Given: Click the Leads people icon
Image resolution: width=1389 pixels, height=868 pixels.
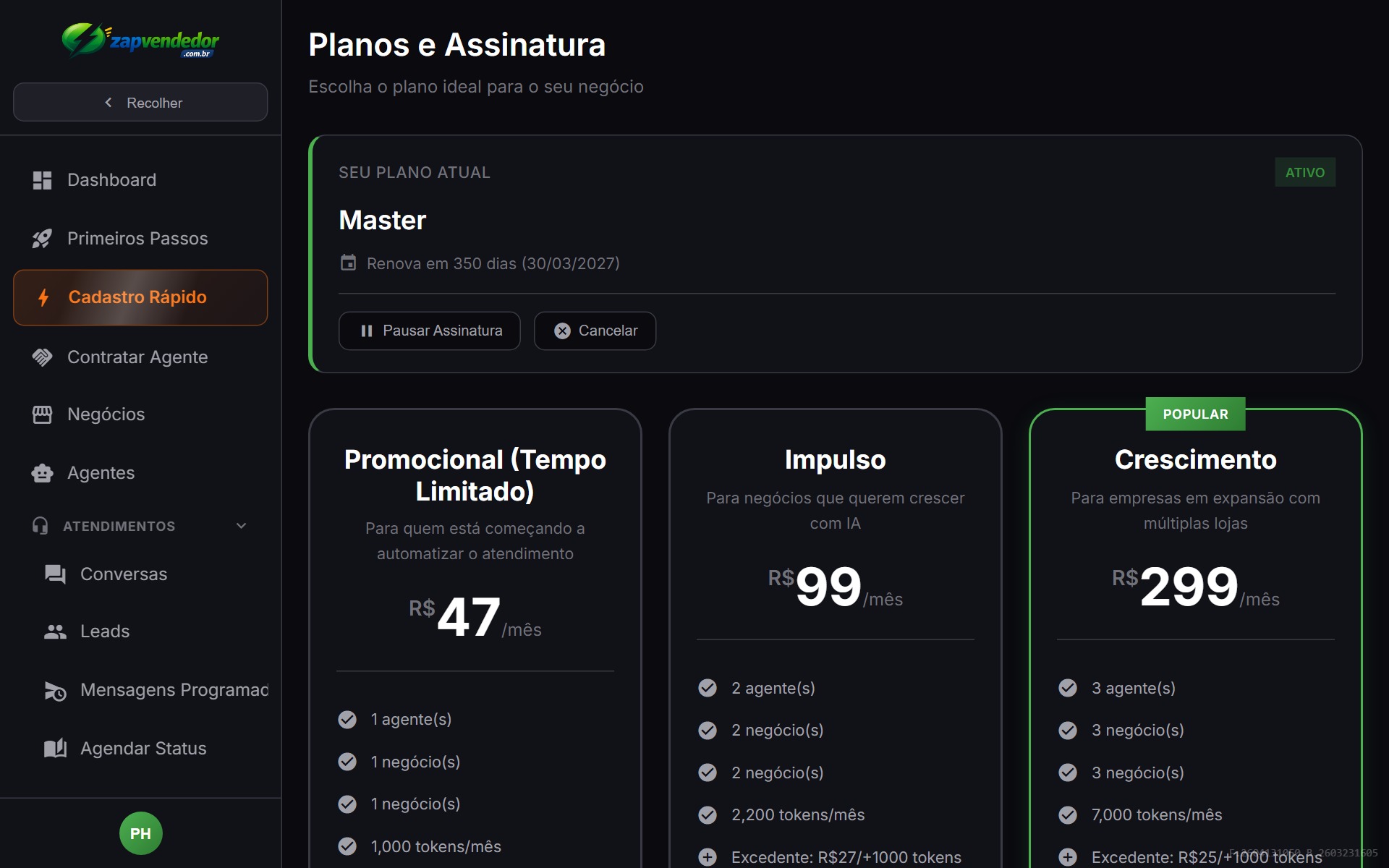Looking at the screenshot, I should [55, 631].
